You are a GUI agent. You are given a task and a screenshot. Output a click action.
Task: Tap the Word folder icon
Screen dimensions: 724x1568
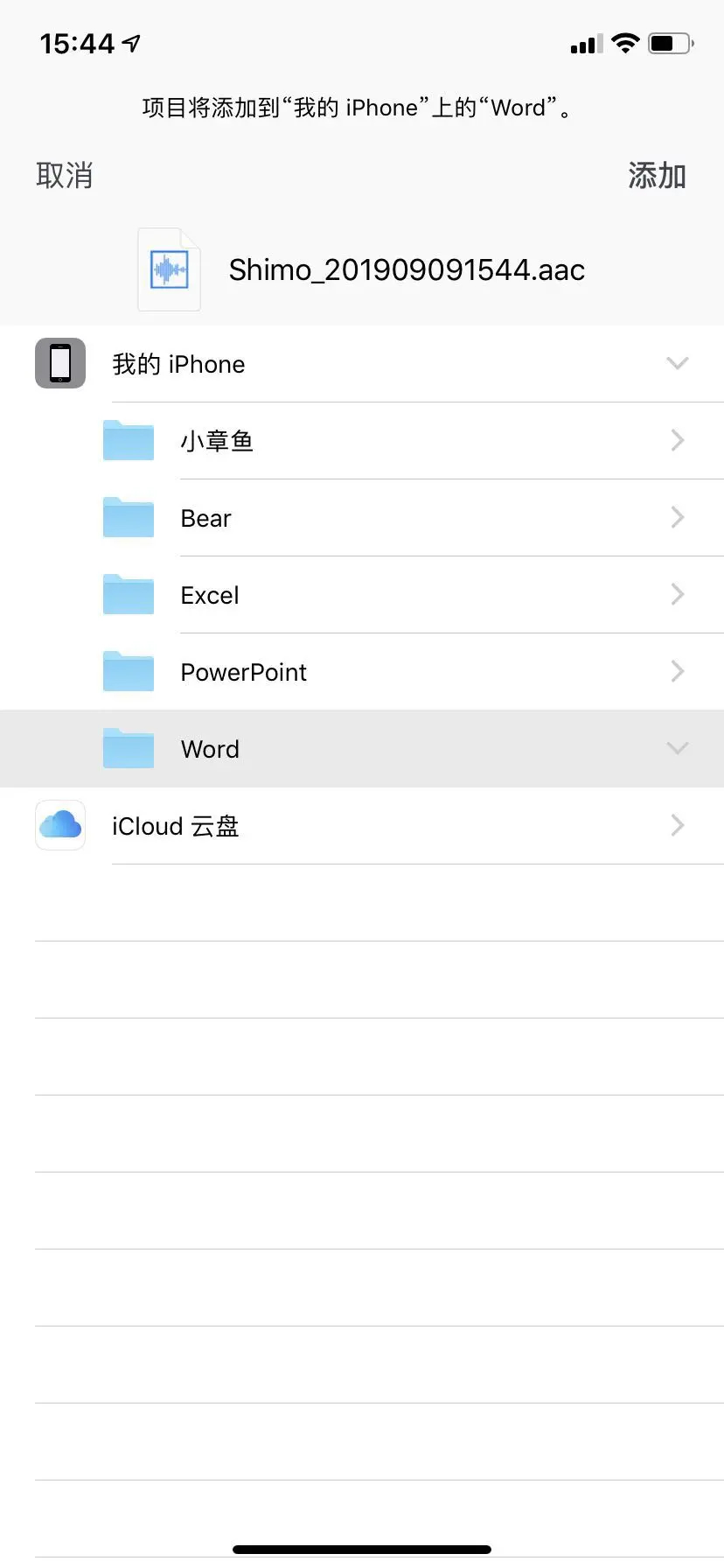tap(129, 748)
